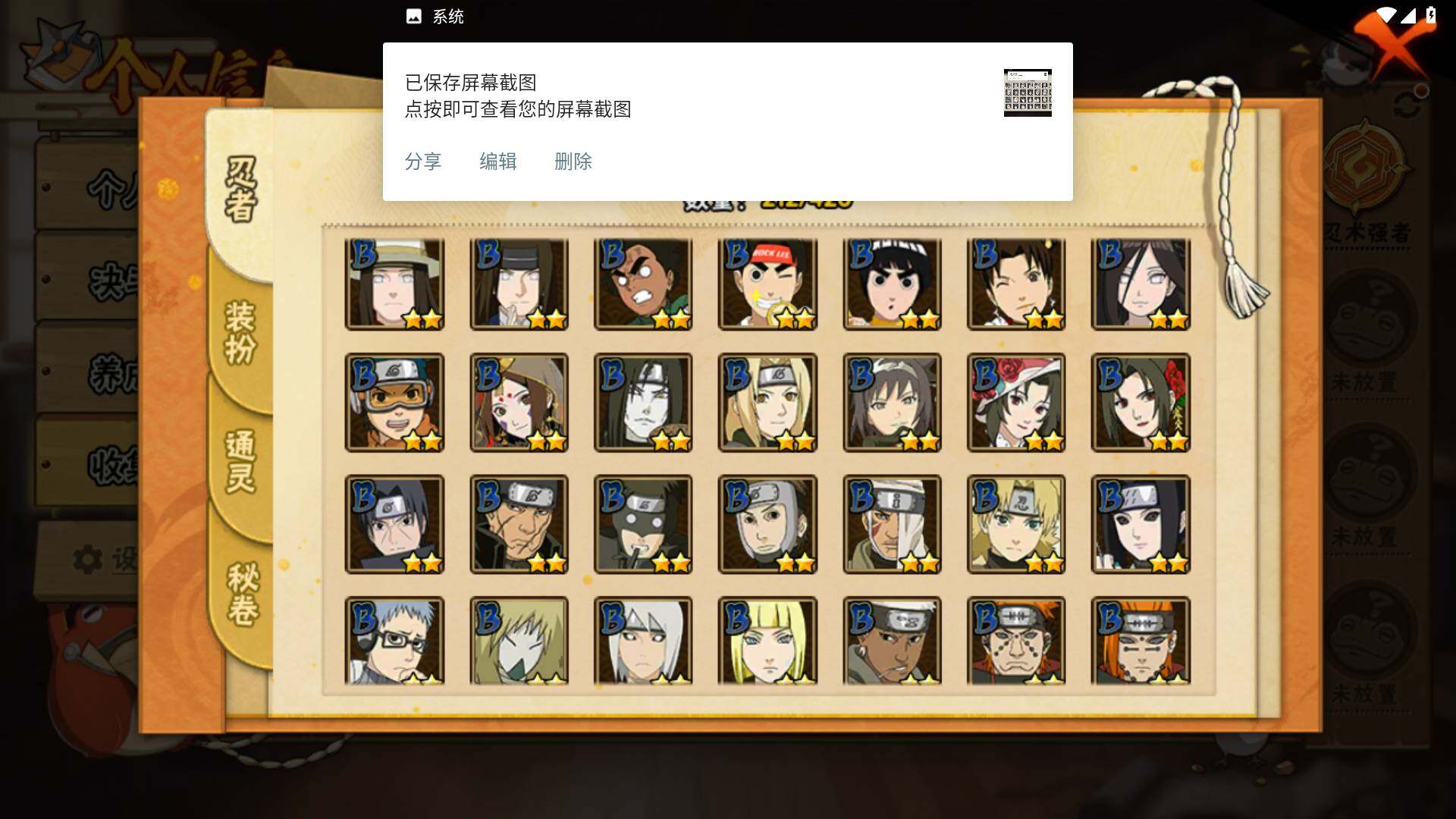
Task: Pick red rose hat girl portrait
Action: [x=1016, y=403]
